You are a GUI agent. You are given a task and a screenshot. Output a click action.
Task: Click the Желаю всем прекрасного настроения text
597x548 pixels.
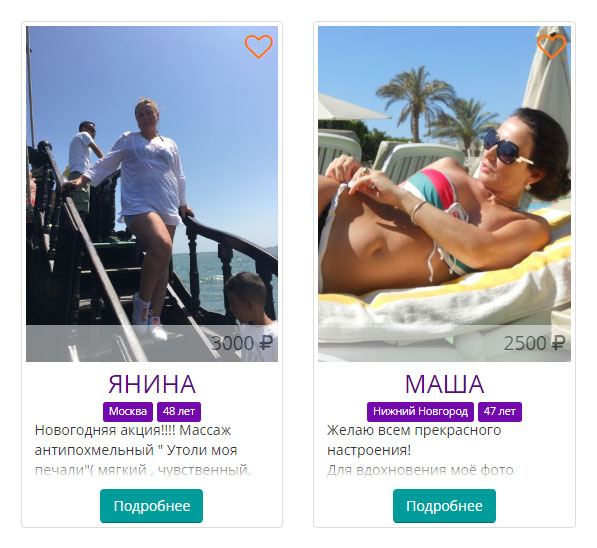click(x=414, y=440)
